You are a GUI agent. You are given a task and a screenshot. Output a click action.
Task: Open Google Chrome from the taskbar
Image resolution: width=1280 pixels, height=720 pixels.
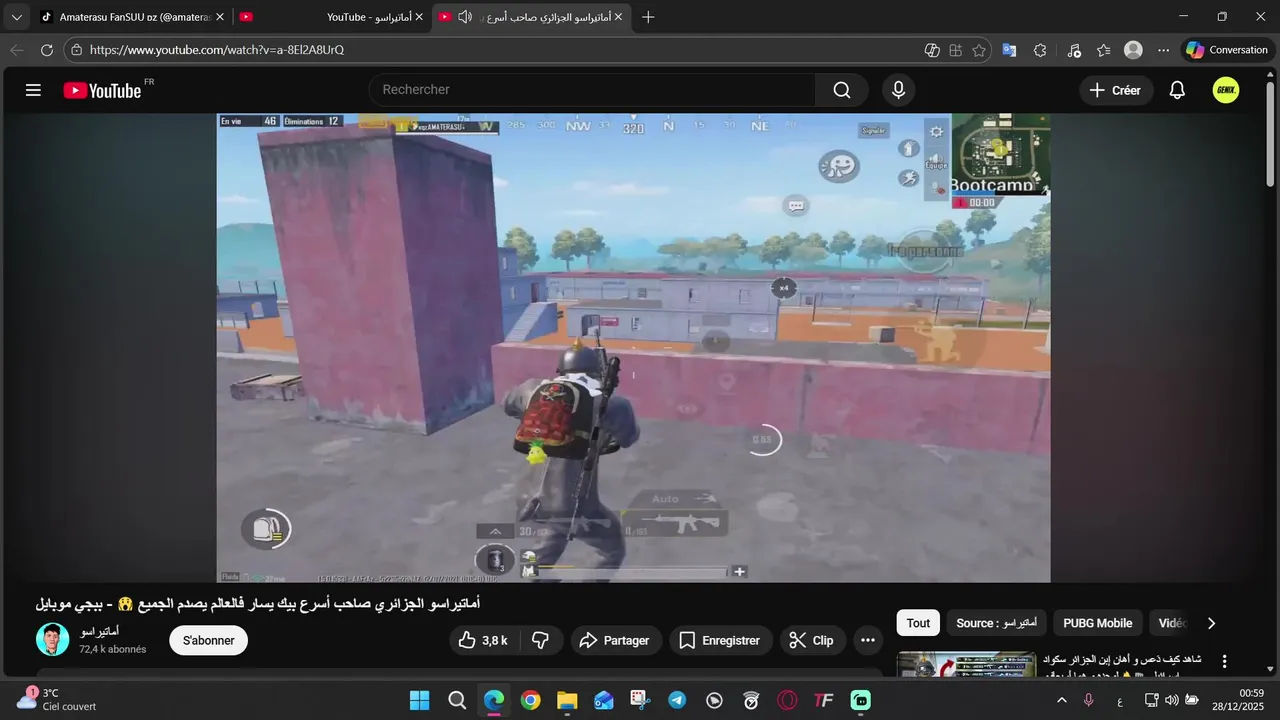pos(531,701)
